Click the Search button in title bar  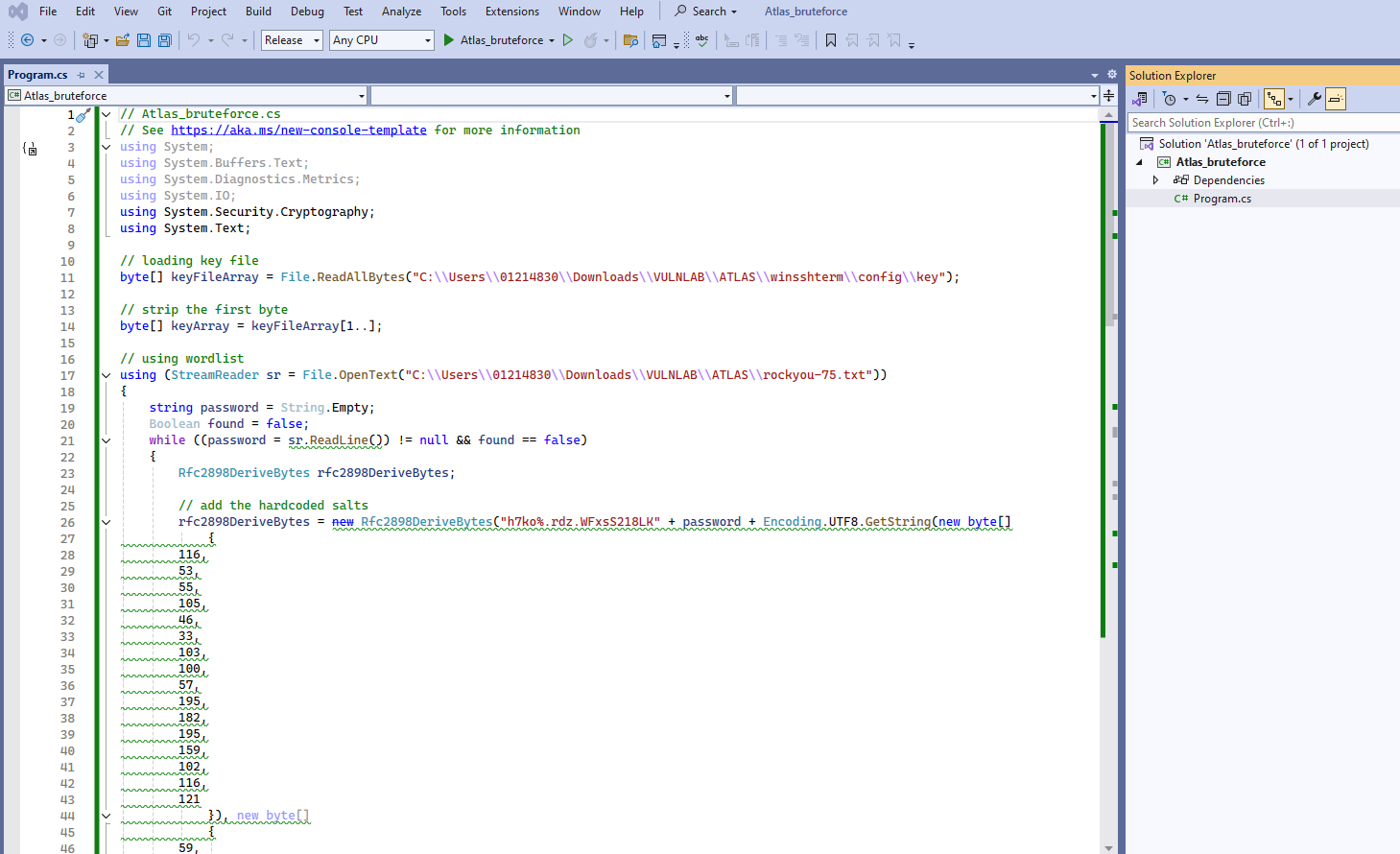click(706, 12)
